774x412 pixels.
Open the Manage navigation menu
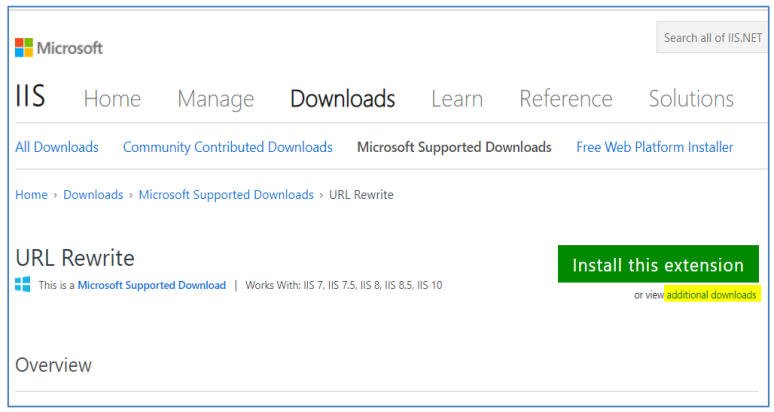click(x=216, y=99)
